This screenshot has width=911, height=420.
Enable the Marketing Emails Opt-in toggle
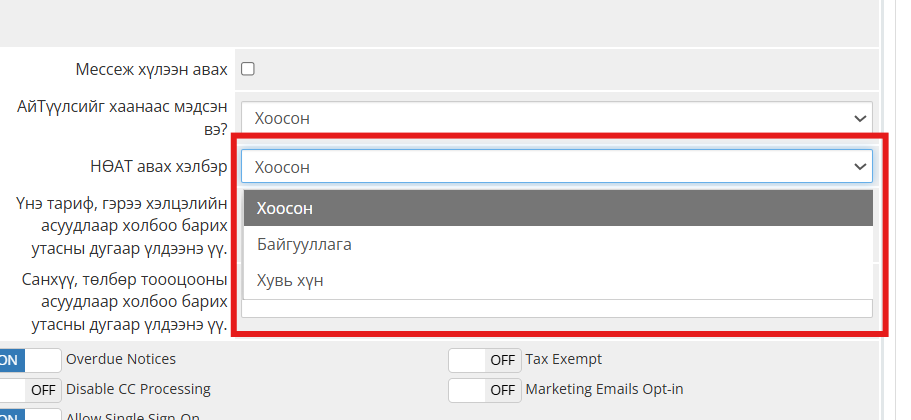click(x=484, y=389)
